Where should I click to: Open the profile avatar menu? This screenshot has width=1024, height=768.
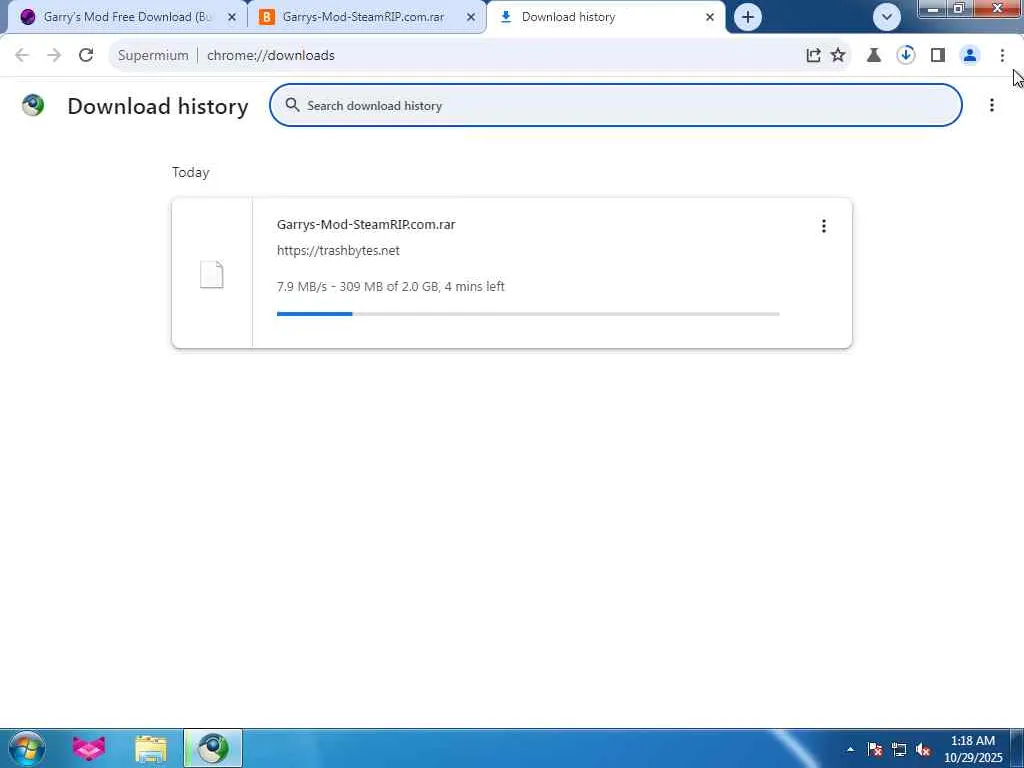(970, 56)
